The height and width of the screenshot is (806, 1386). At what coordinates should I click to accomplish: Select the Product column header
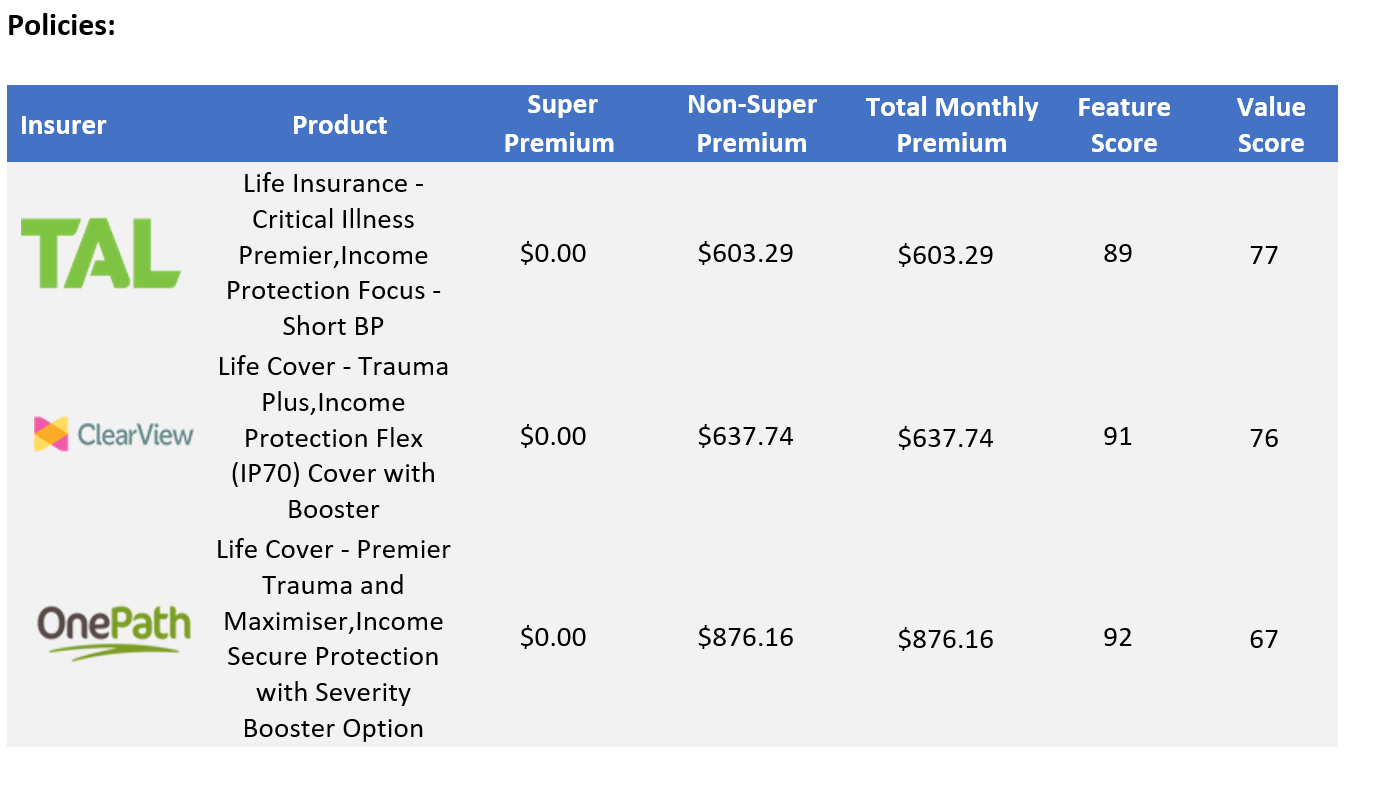pyautogui.click(x=340, y=125)
